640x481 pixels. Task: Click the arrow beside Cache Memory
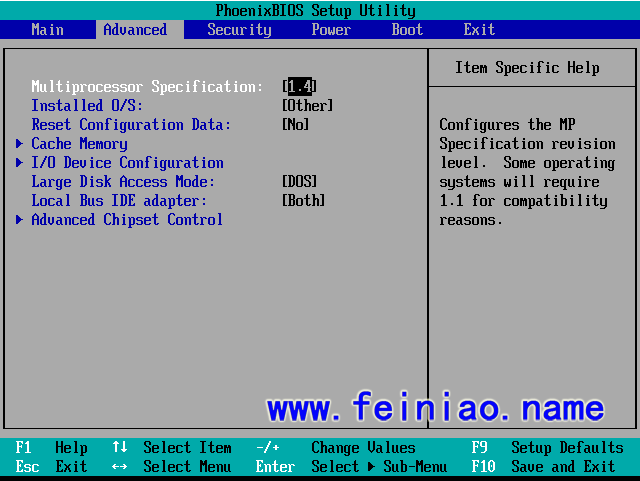tap(19, 144)
